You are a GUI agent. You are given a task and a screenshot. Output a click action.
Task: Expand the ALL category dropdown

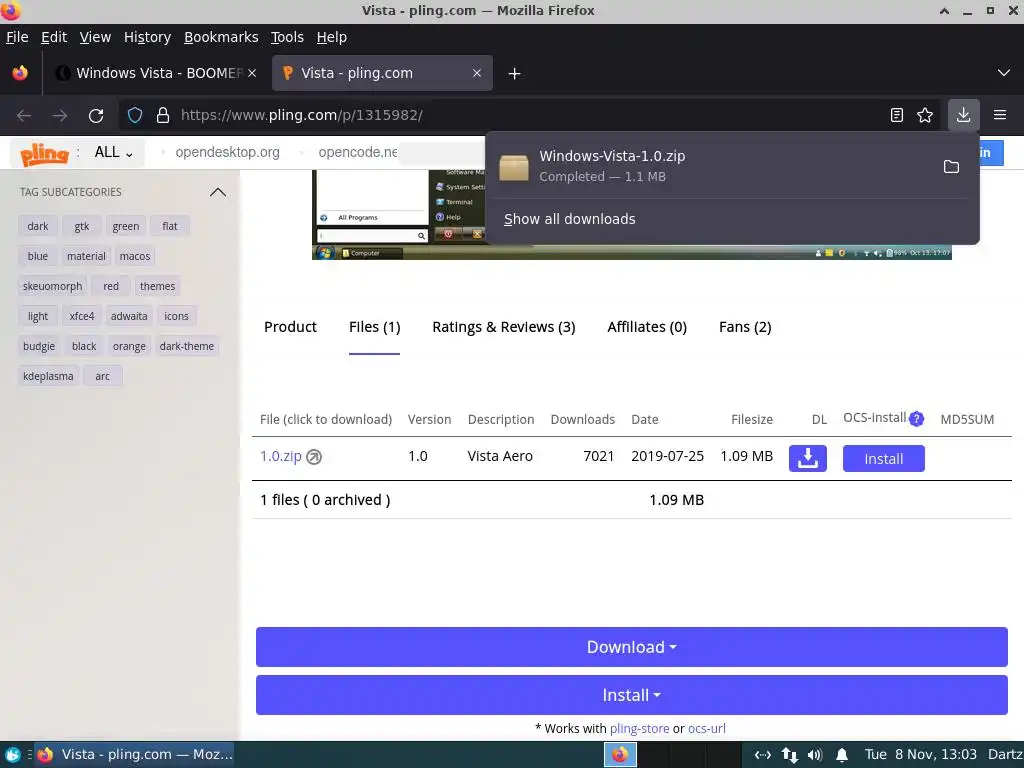click(x=114, y=152)
